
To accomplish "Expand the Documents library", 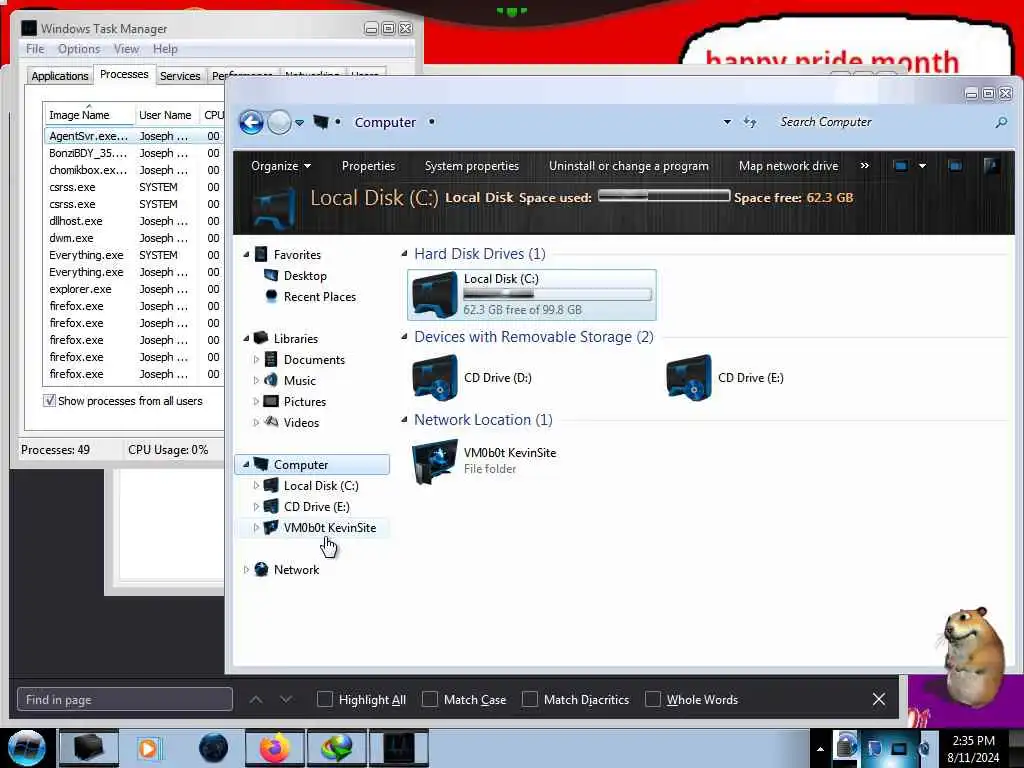I will point(256,360).
